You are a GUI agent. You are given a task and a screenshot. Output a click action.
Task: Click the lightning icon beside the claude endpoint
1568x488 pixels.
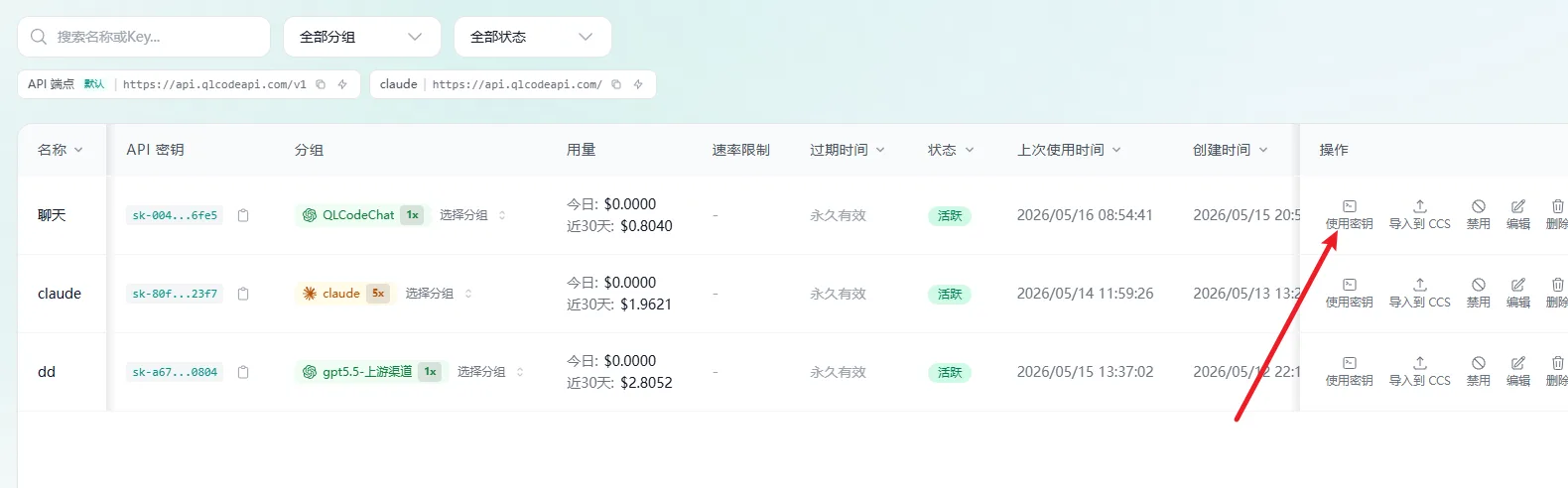tap(638, 84)
